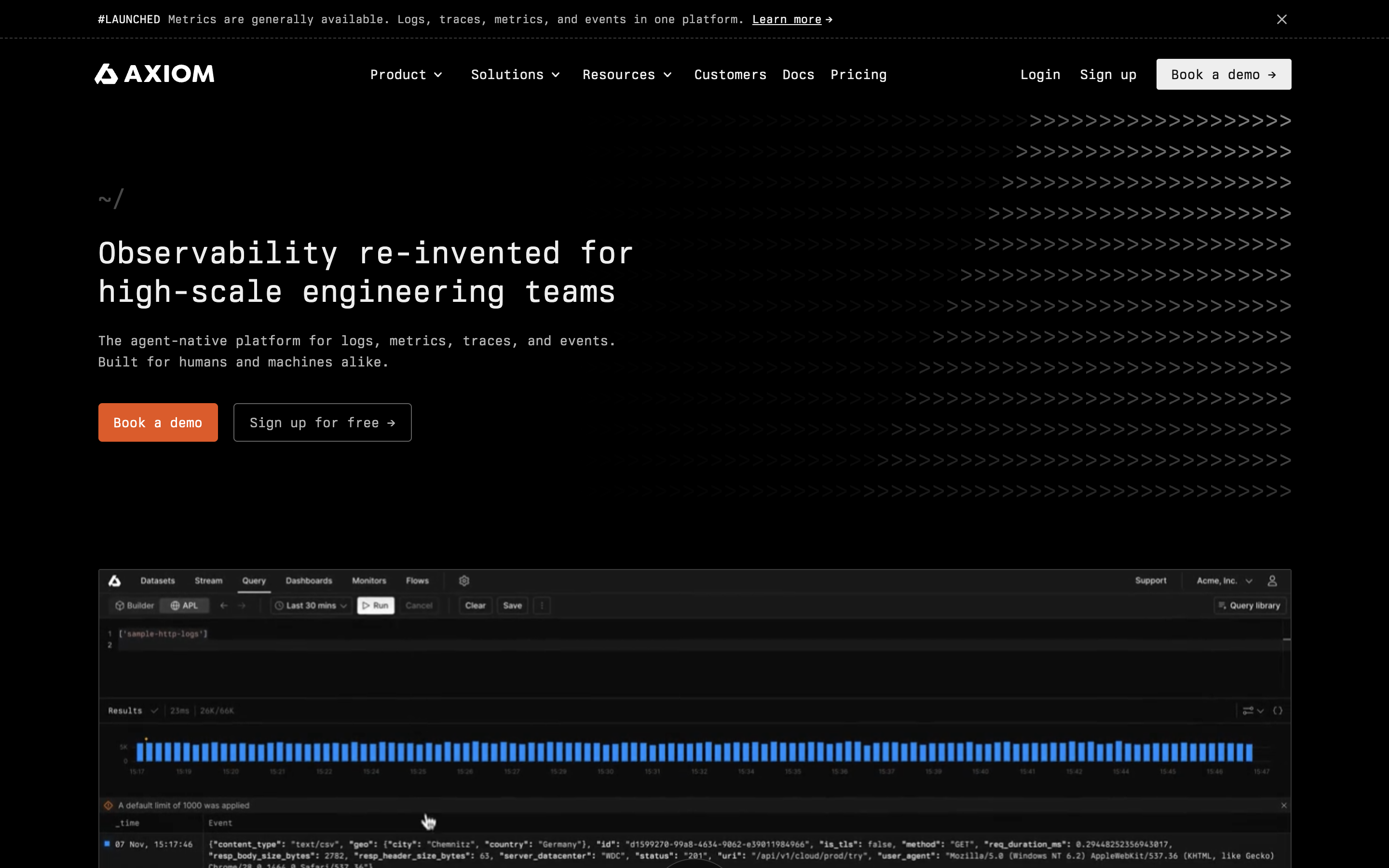
Task: Open the Last 30 mins time range dropdown
Action: [x=311, y=606]
